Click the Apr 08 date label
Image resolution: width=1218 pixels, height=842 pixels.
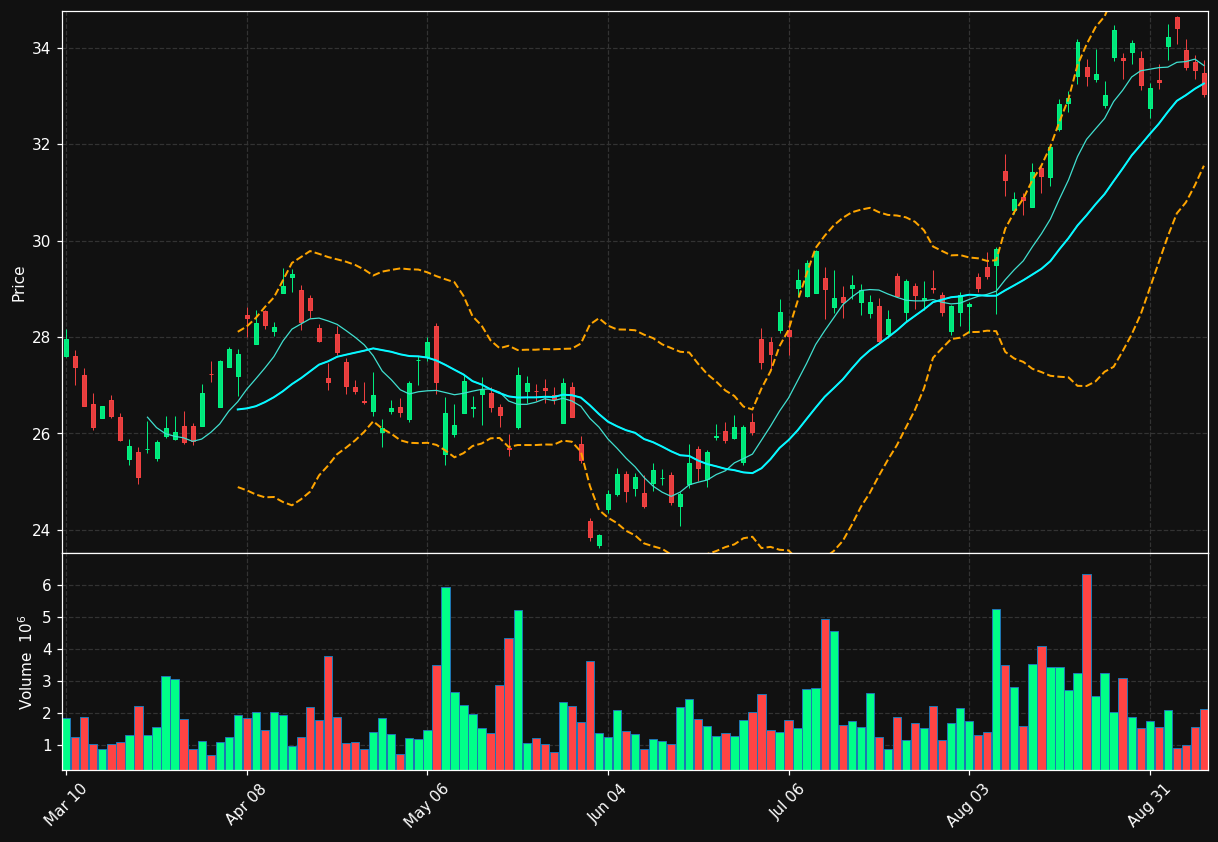(246, 803)
